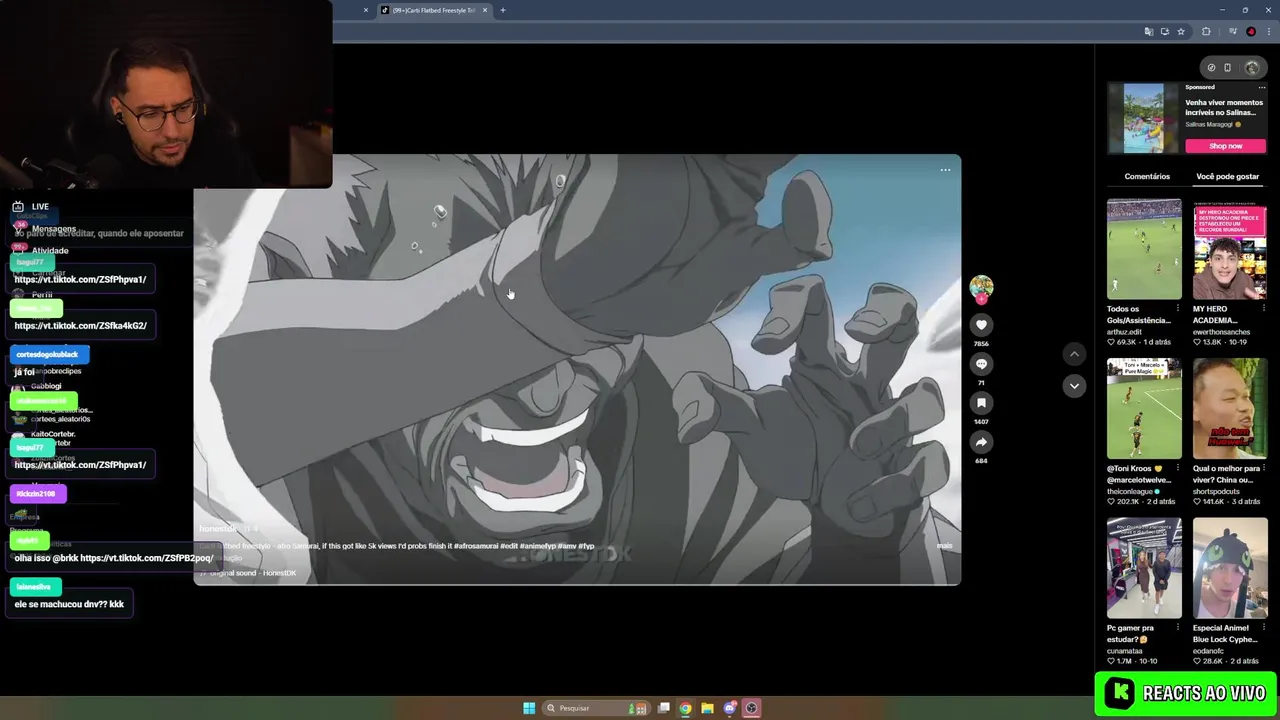Open OBS Studio from the taskbar
Screen dimensions: 1280x720
(x=752, y=708)
